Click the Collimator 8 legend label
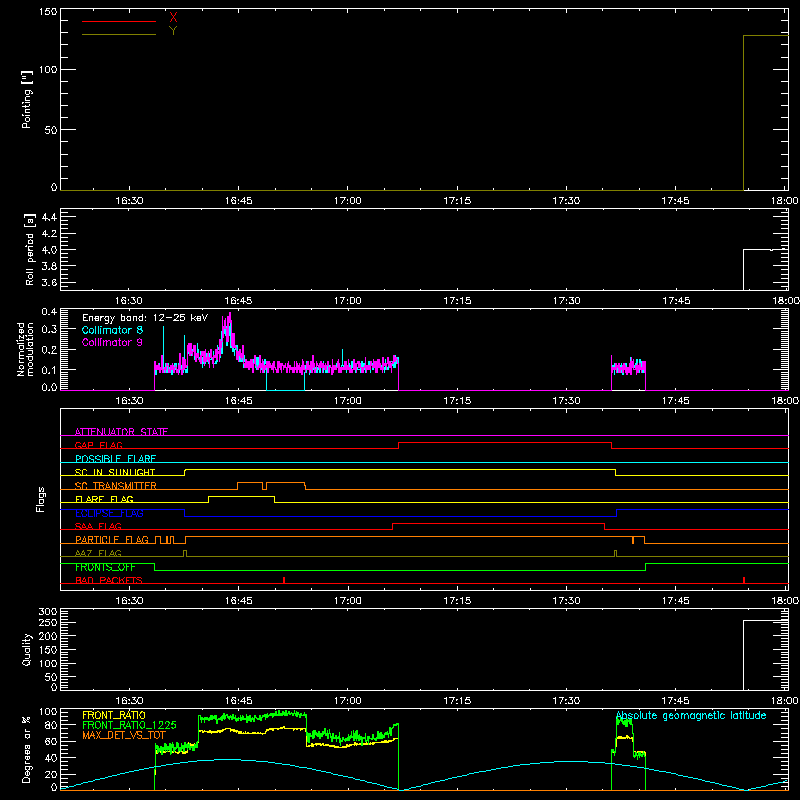This screenshot has height=800, width=800. (112, 330)
